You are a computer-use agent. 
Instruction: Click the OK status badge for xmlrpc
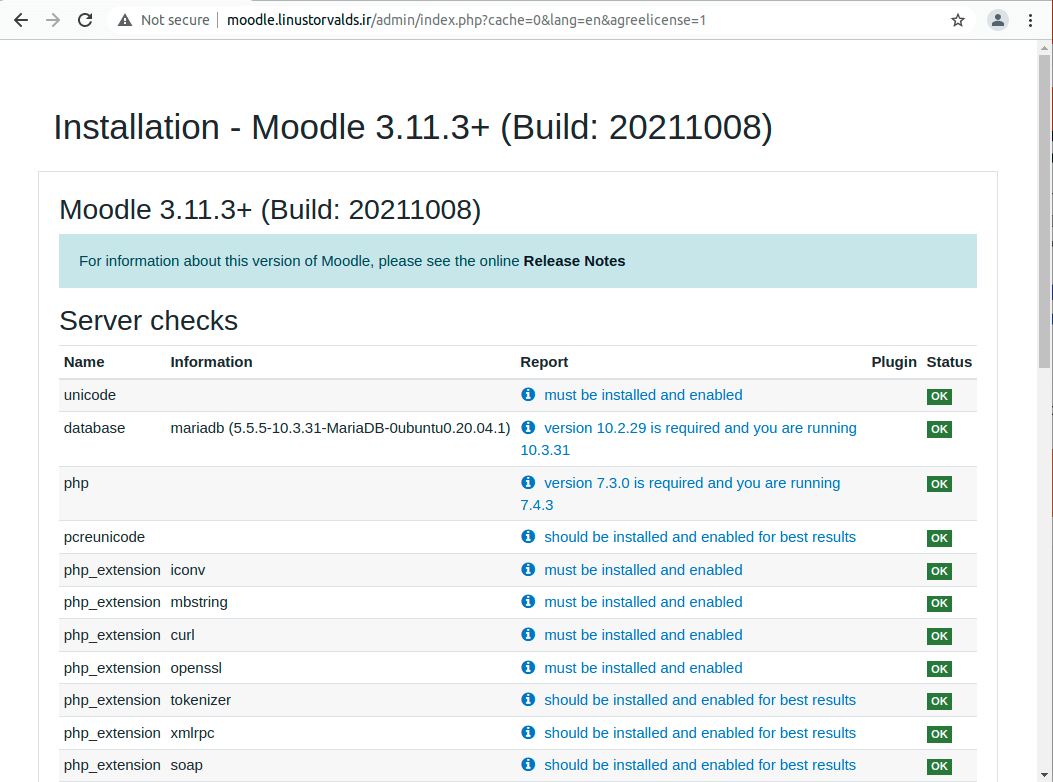click(939, 734)
